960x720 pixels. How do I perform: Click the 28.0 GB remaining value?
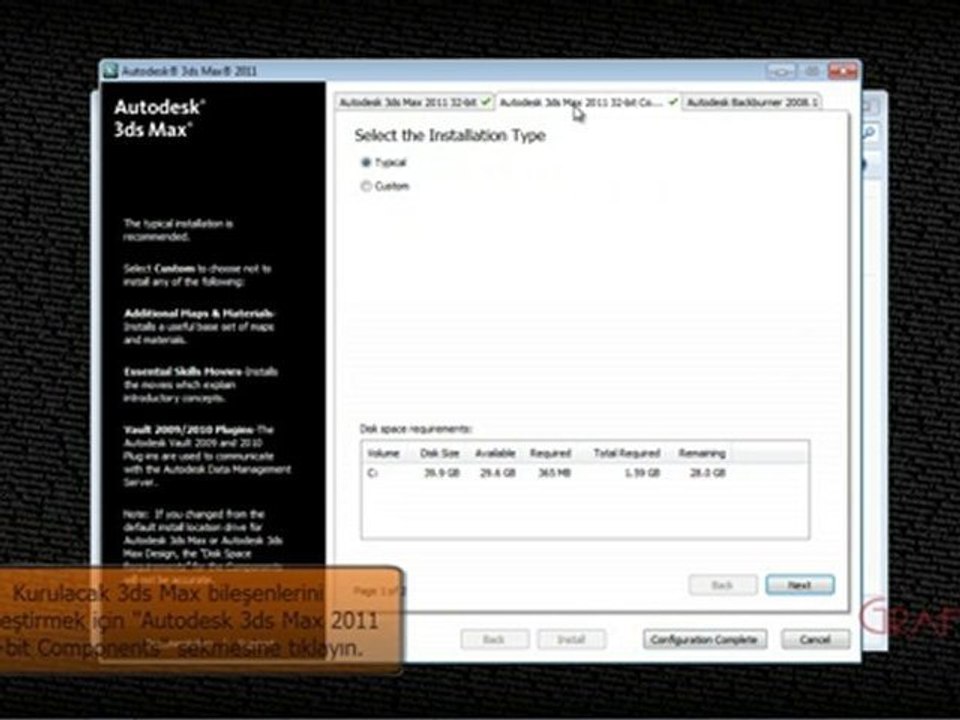tap(707, 473)
